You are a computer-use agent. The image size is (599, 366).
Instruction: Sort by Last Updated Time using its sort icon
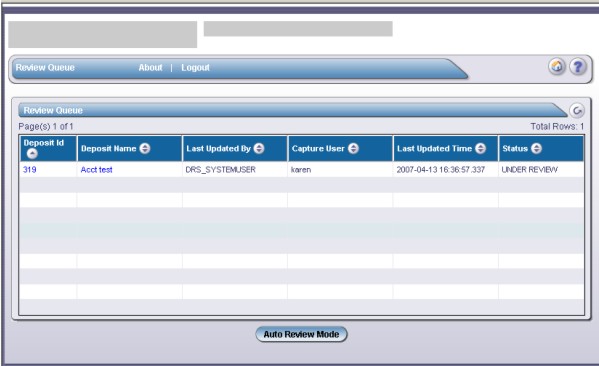[x=481, y=148]
